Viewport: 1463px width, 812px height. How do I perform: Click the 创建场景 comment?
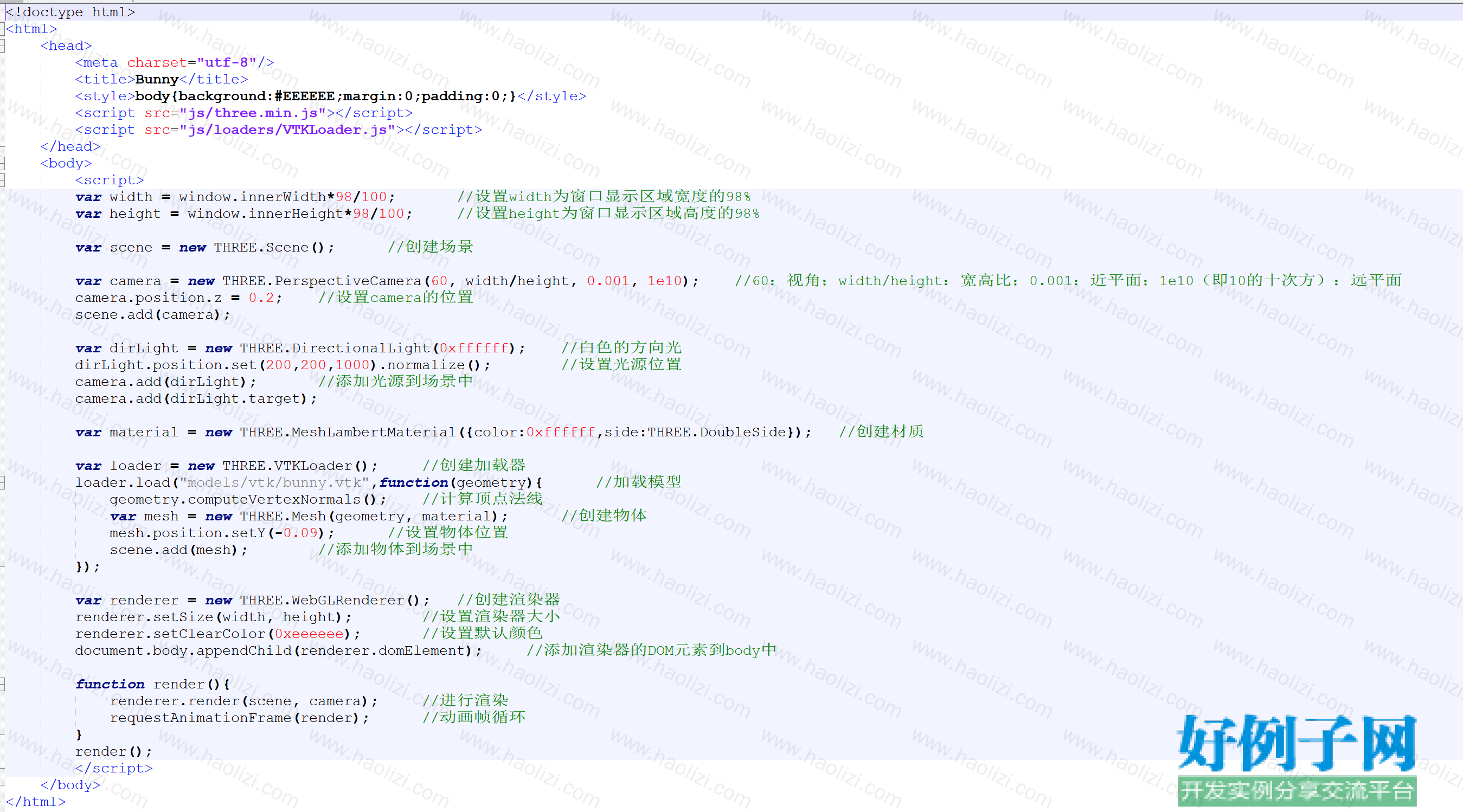coord(431,247)
